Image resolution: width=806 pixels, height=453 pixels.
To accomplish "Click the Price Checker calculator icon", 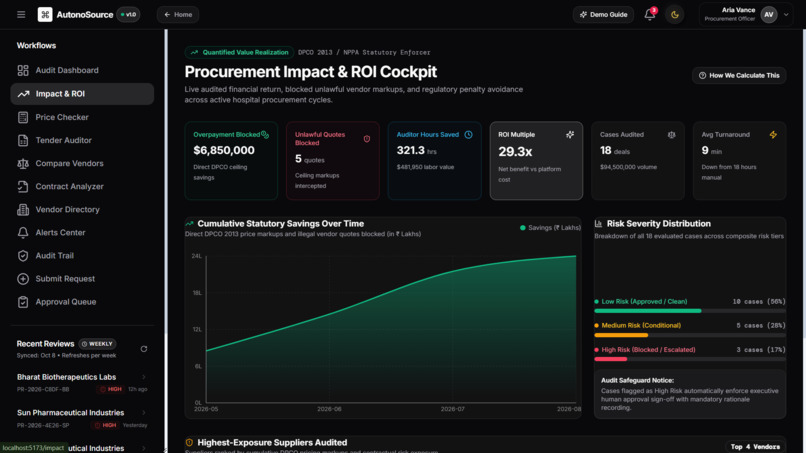I will coord(23,117).
